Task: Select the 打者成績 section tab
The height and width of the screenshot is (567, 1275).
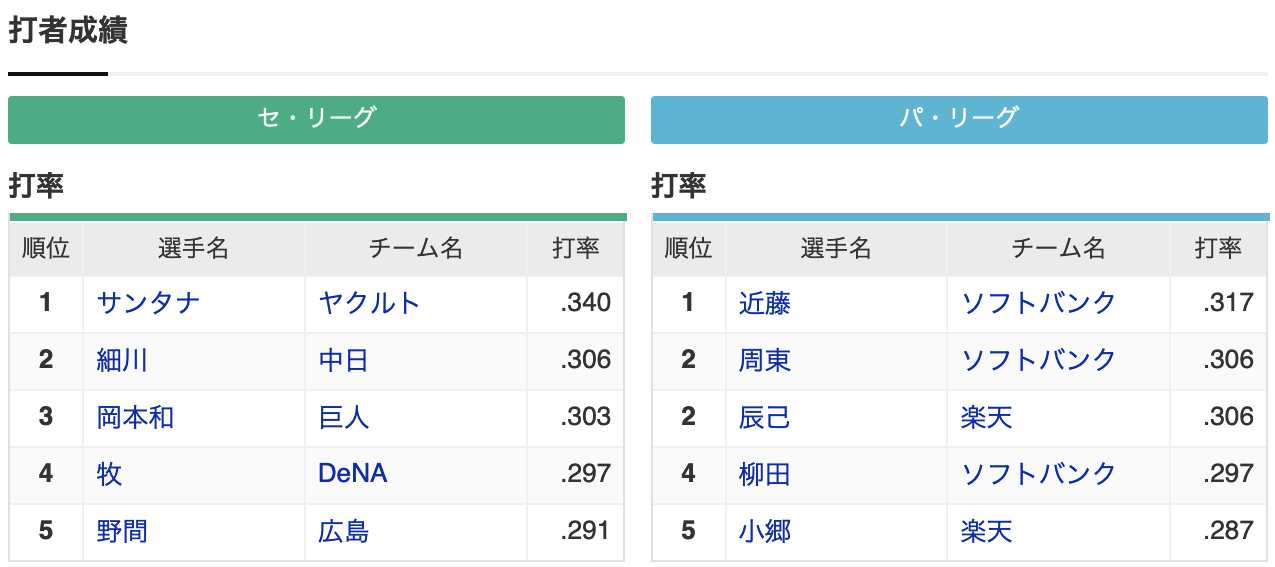Action: [68, 31]
